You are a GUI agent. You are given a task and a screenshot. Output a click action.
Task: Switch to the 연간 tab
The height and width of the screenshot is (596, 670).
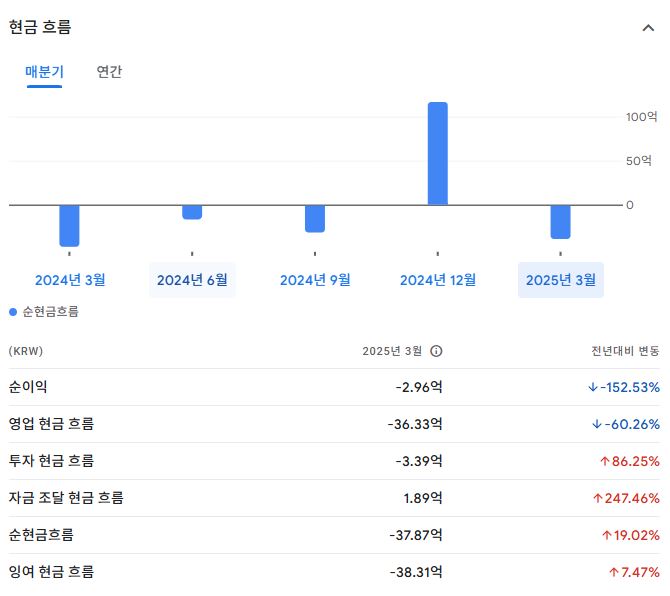pos(109,71)
